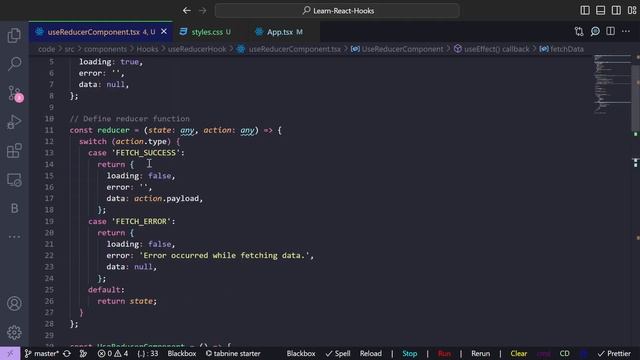Toggle the secondary sidebar layout

(616, 10)
